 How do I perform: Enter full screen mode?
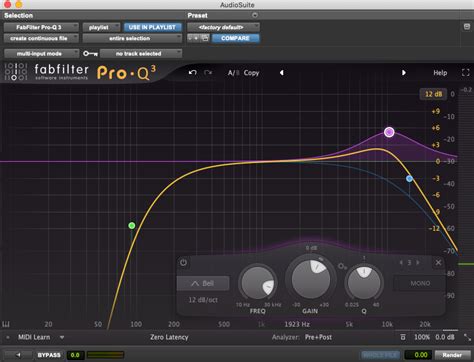[466, 73]
